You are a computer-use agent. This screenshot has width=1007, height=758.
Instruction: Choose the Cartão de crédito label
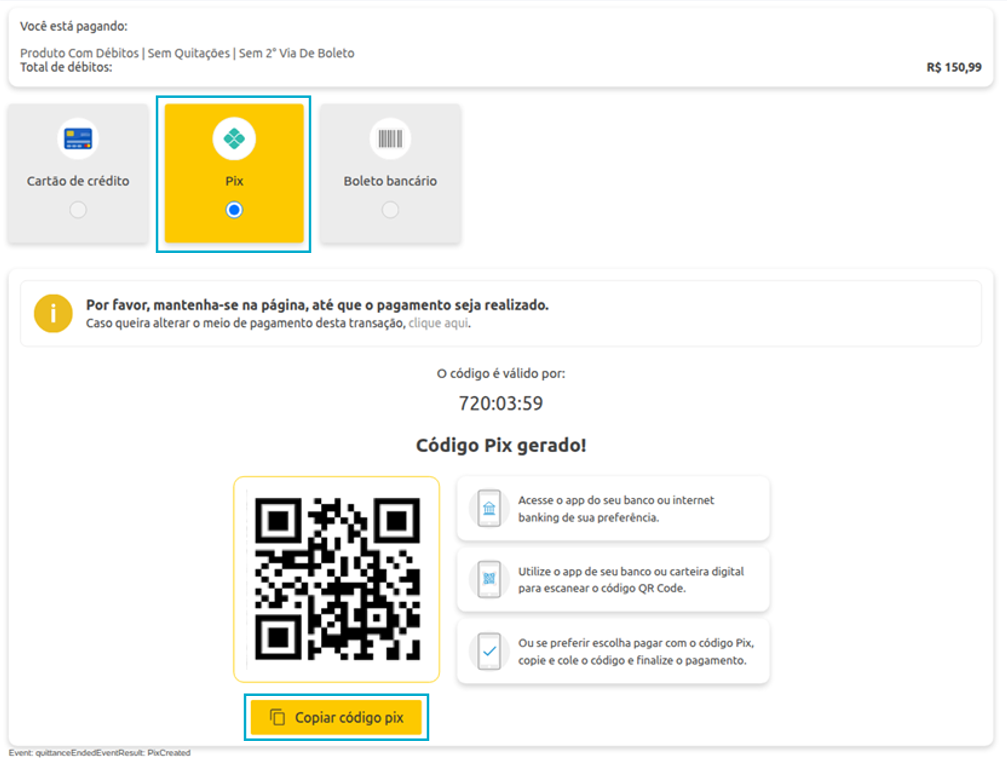(x=78, y=181)
